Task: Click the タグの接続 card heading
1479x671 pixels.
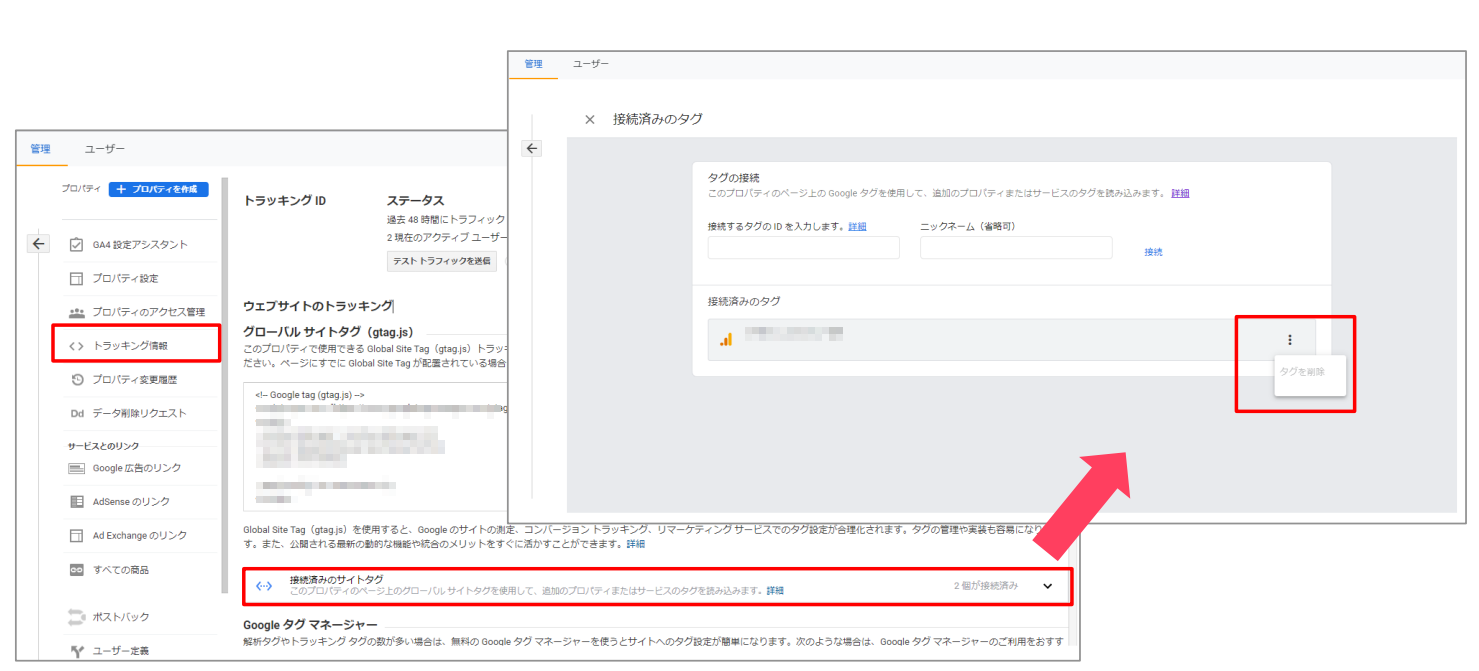Action: pyautogui.click(x=733, y=178)
